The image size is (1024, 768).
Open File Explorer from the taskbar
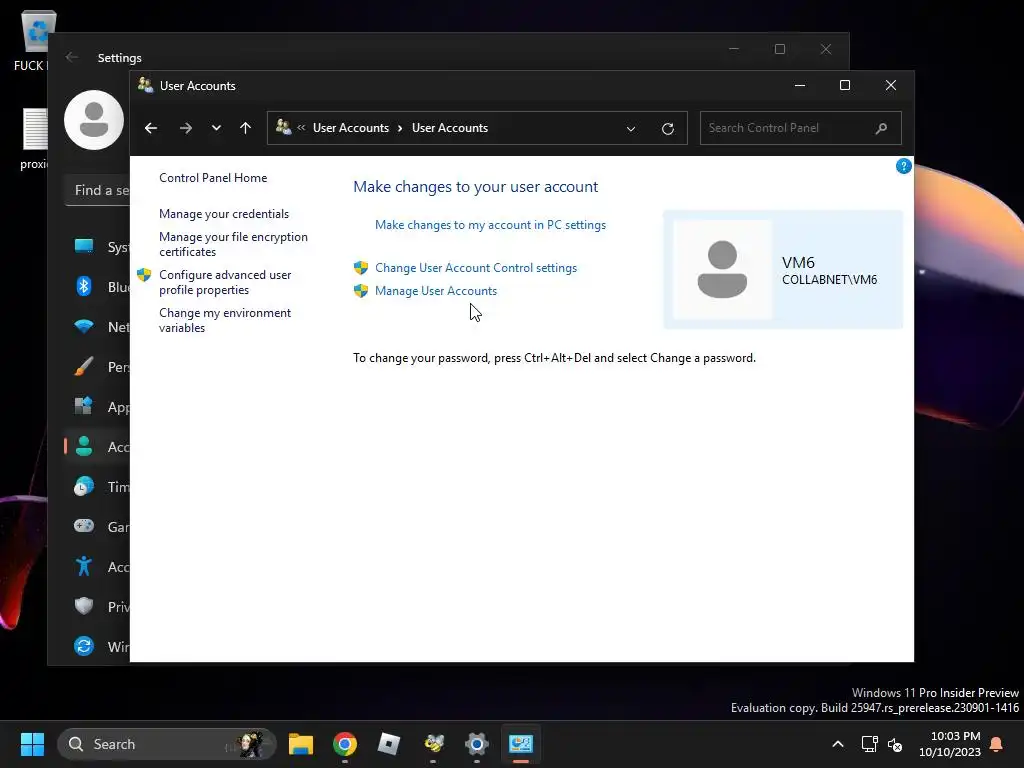point(301,744)
